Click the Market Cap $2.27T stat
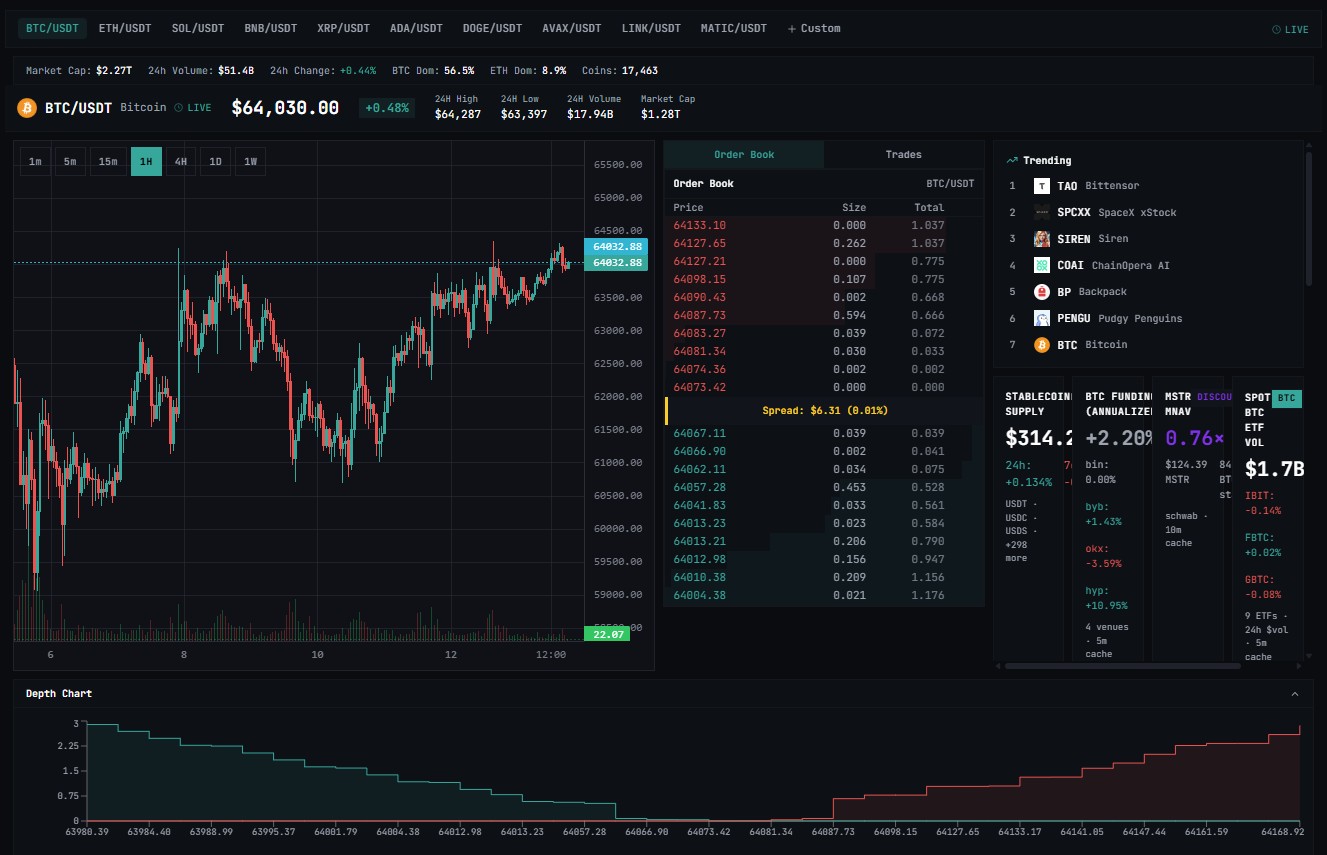This screenshot has height=855, width=1327. click(79, 71)
